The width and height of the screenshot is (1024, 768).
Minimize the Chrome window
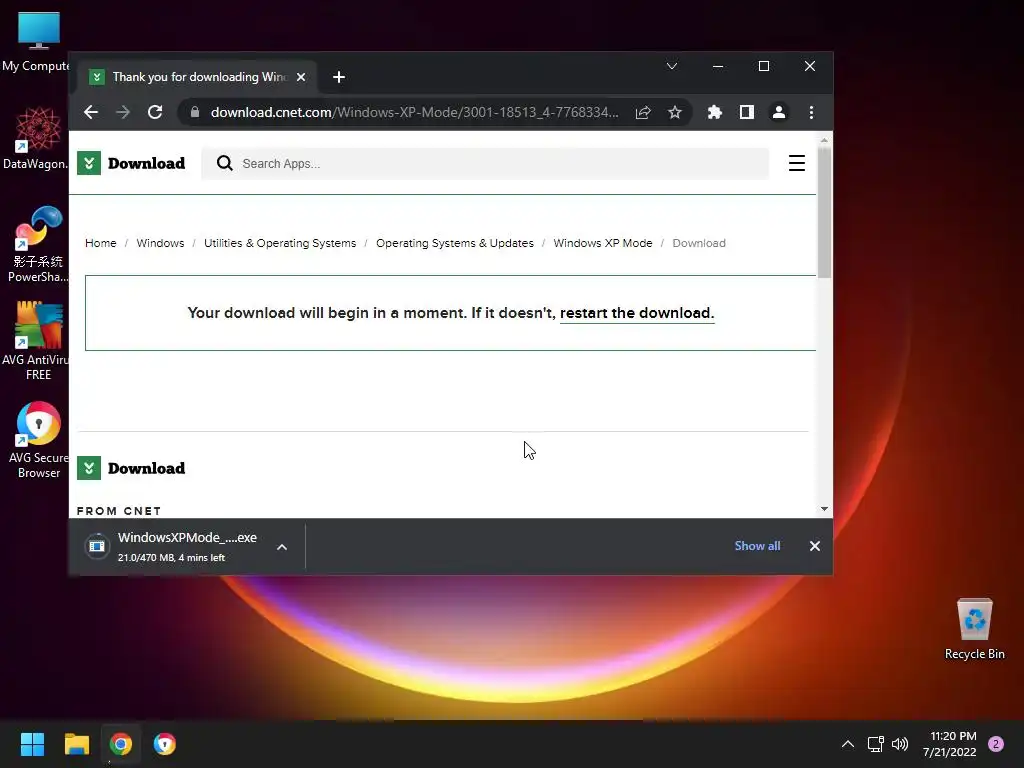click(718, 66)
